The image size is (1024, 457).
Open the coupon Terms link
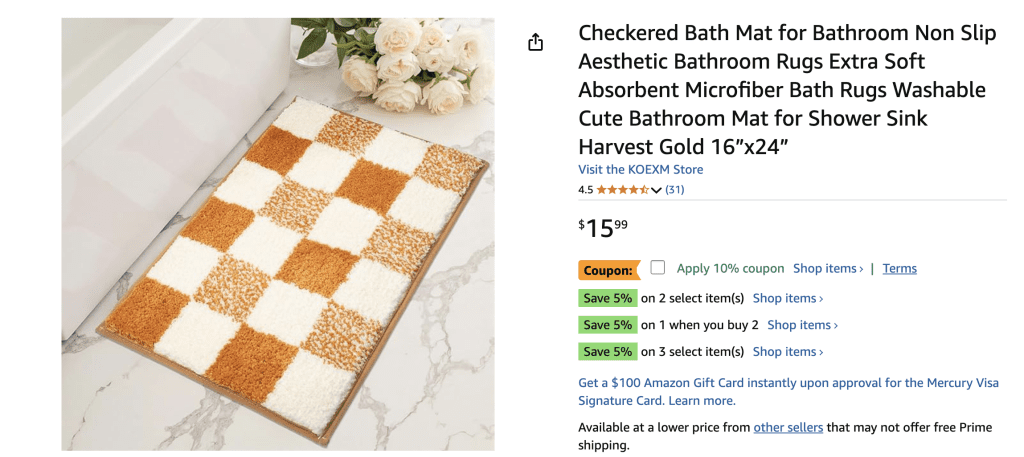[x=899, y=268]
